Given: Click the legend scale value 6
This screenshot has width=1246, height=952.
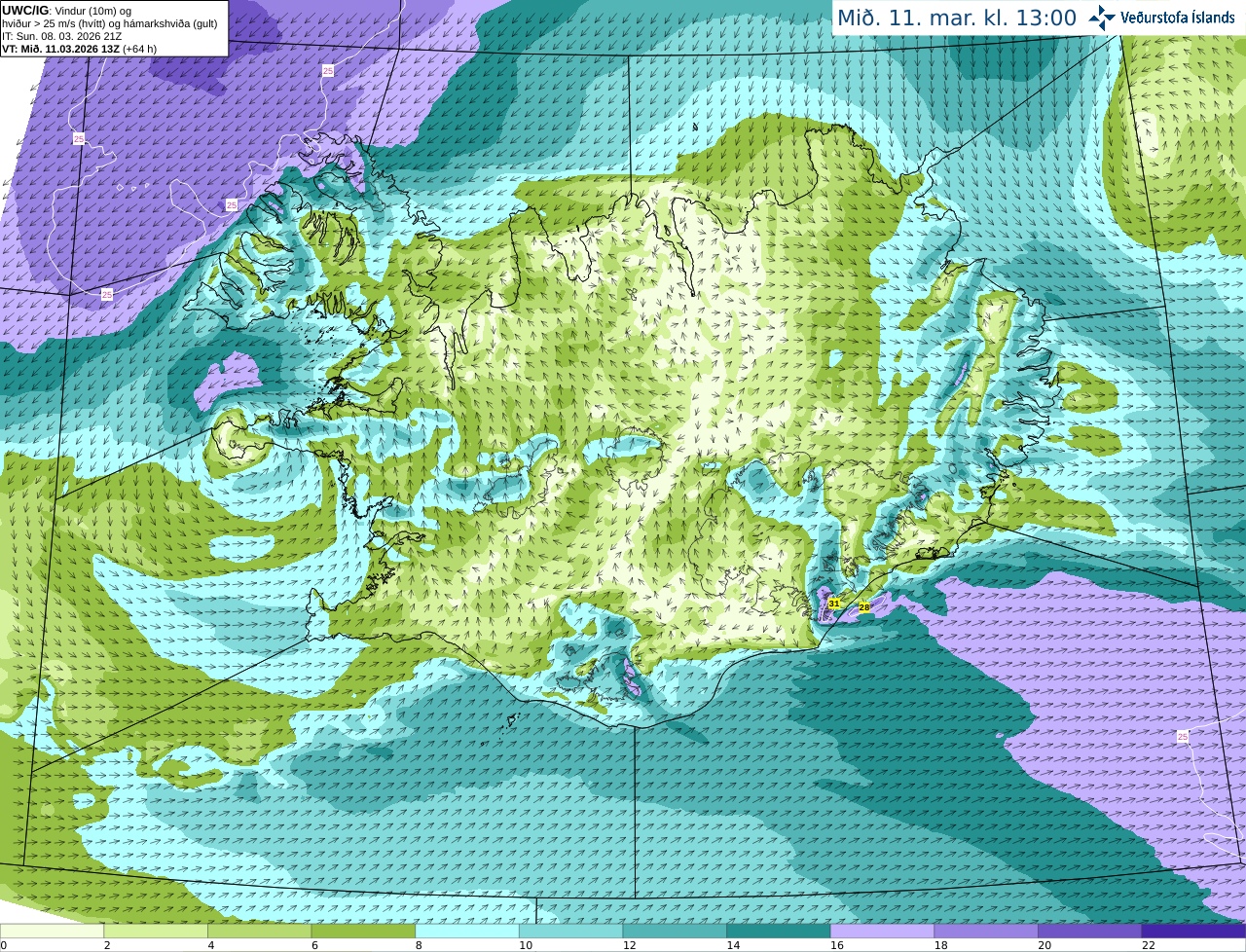Looking at the screenshot, I should point(314,945).
